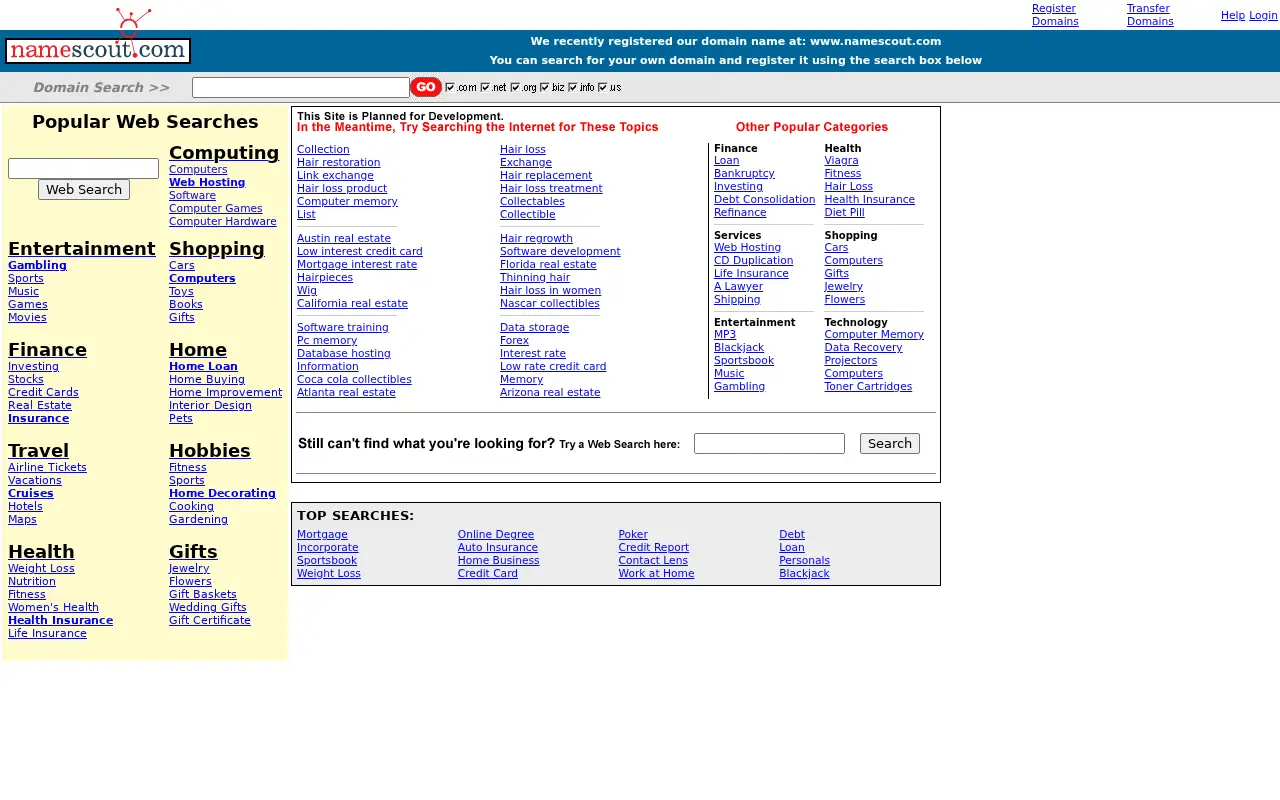Image resolution: width=1280 pixels, height=800 pixels.
Task: Open the Computing category heading
Action: pyautogui.click(x=224, y=152)
